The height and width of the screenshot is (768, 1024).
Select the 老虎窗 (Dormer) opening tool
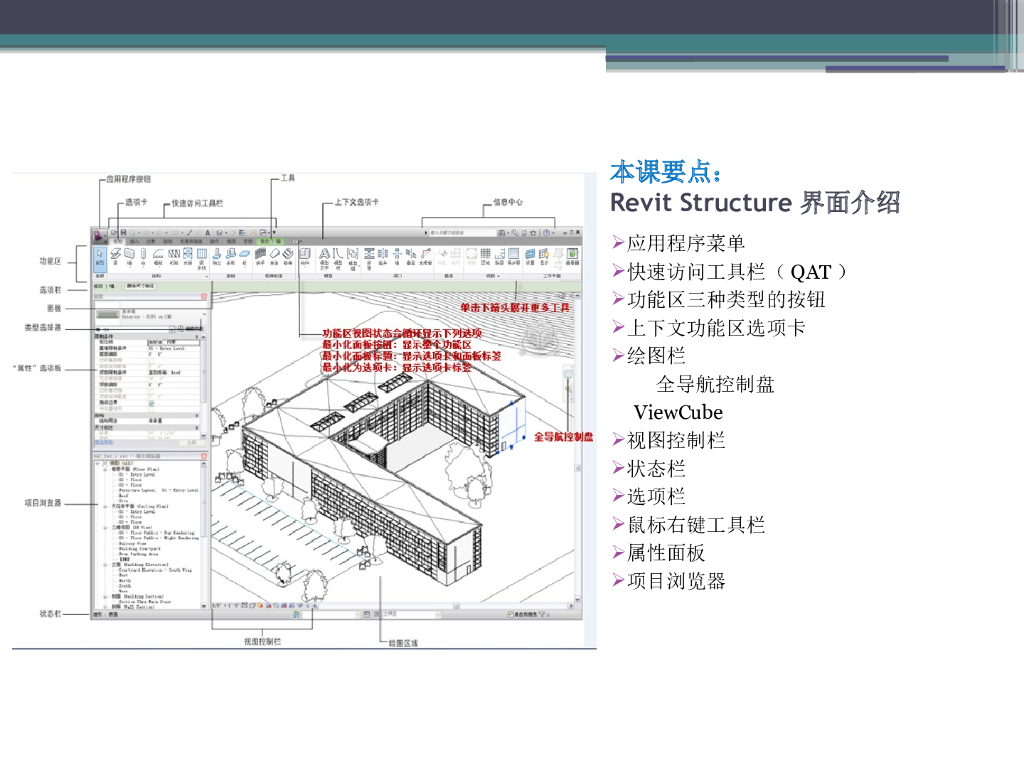(x=426, y=257)
